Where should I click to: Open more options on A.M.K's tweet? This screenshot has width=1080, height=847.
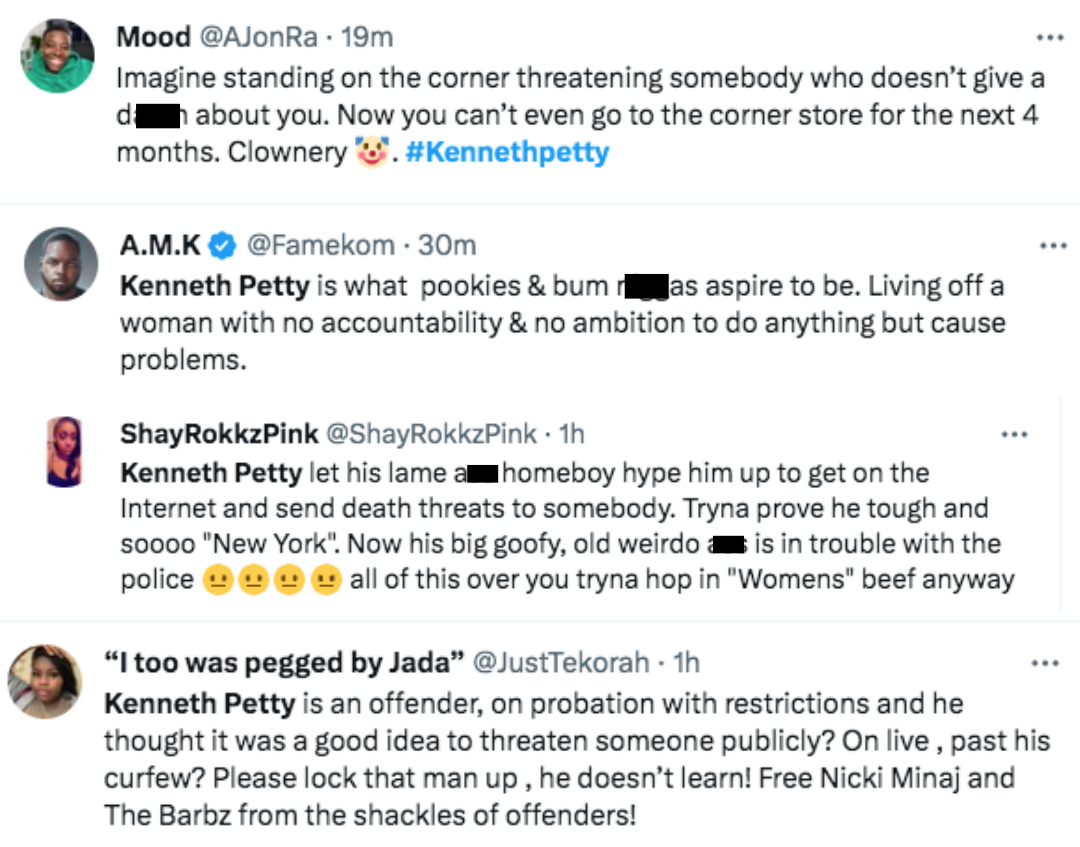click(1053, 245)
